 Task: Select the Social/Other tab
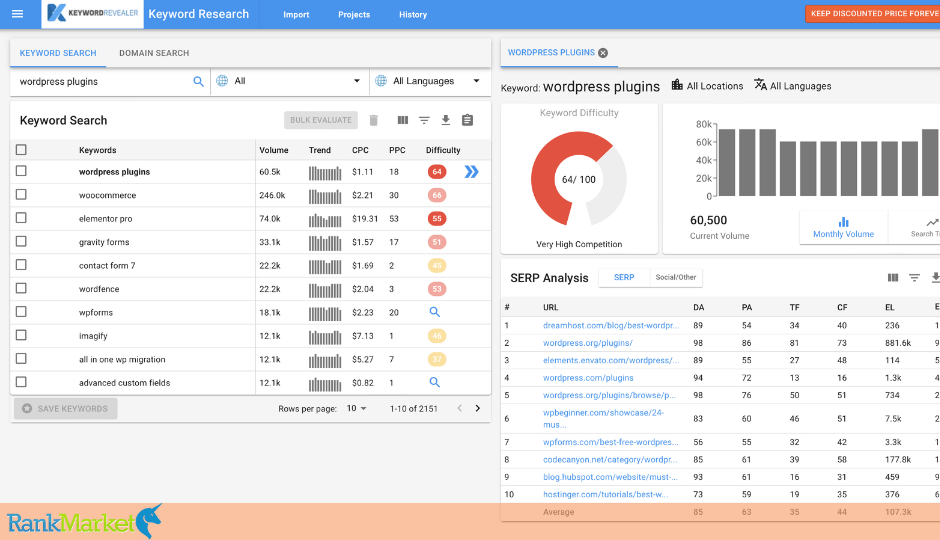[x=676, y=277]
